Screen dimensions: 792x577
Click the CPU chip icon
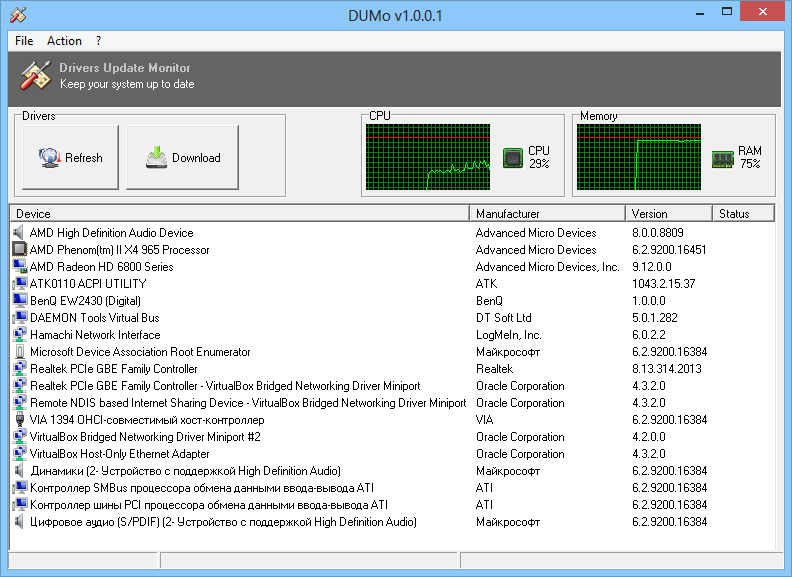513,158
